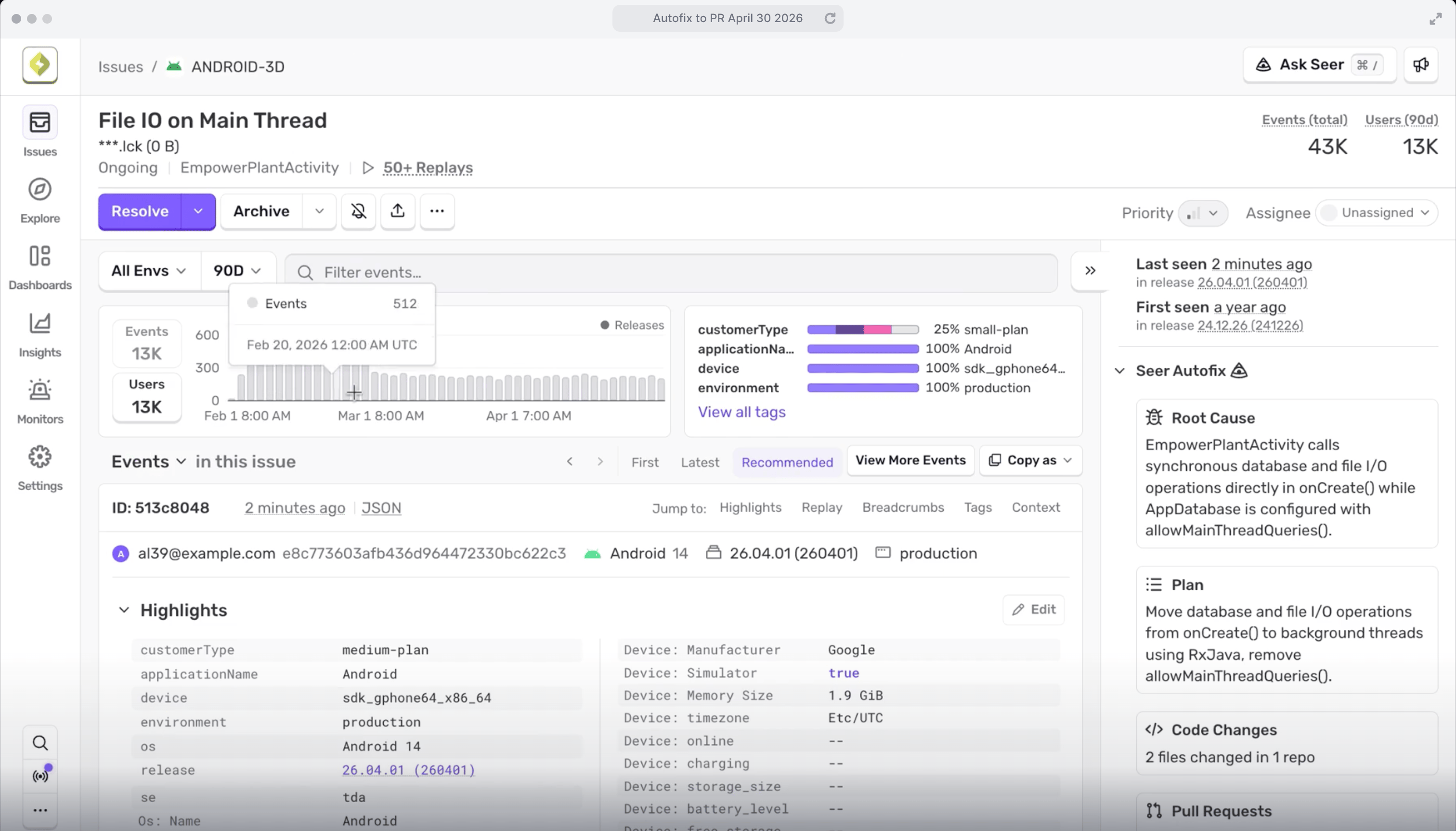This screenshot has height=831, width=1456.
Task: Open the Copy as dropdown
Action: point(1031,460)
